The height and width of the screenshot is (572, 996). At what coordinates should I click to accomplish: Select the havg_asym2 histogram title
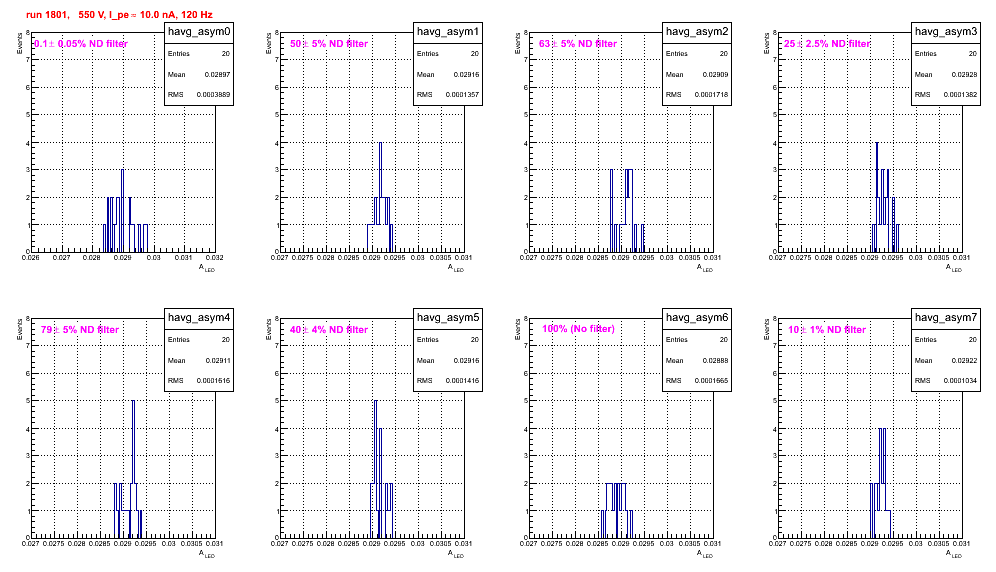pos(697,31)
